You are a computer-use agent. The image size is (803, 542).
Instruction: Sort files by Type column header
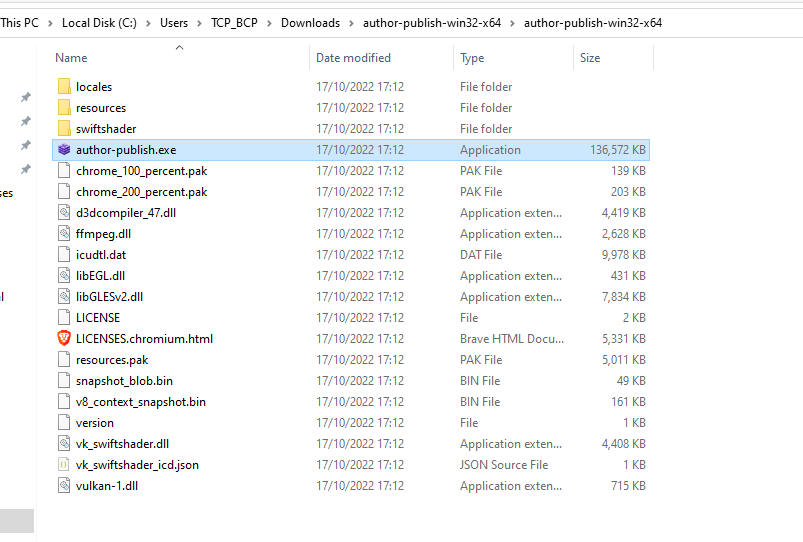(472, 58)
